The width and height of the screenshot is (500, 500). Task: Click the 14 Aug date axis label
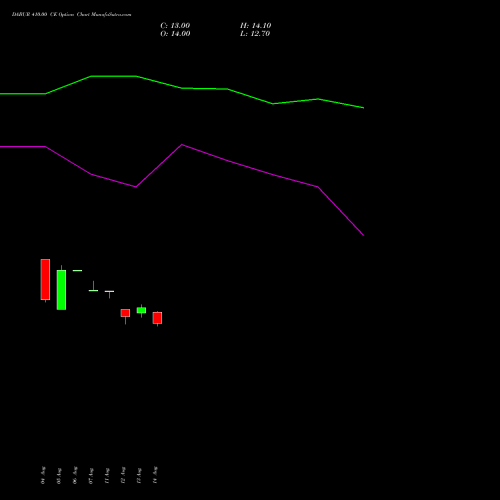(x=155, y=475)
